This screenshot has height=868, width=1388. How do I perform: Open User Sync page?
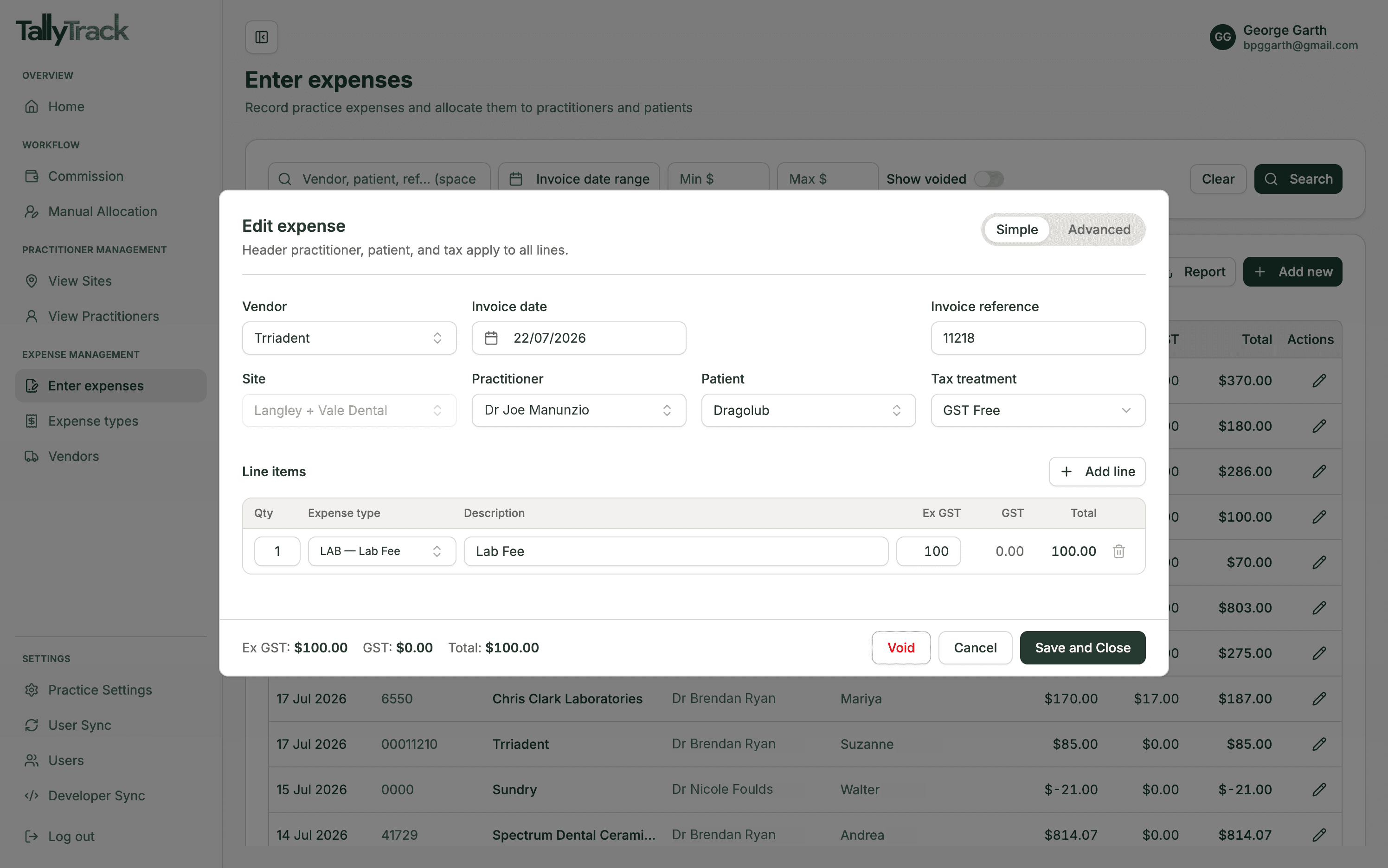(x=111, y=725)
